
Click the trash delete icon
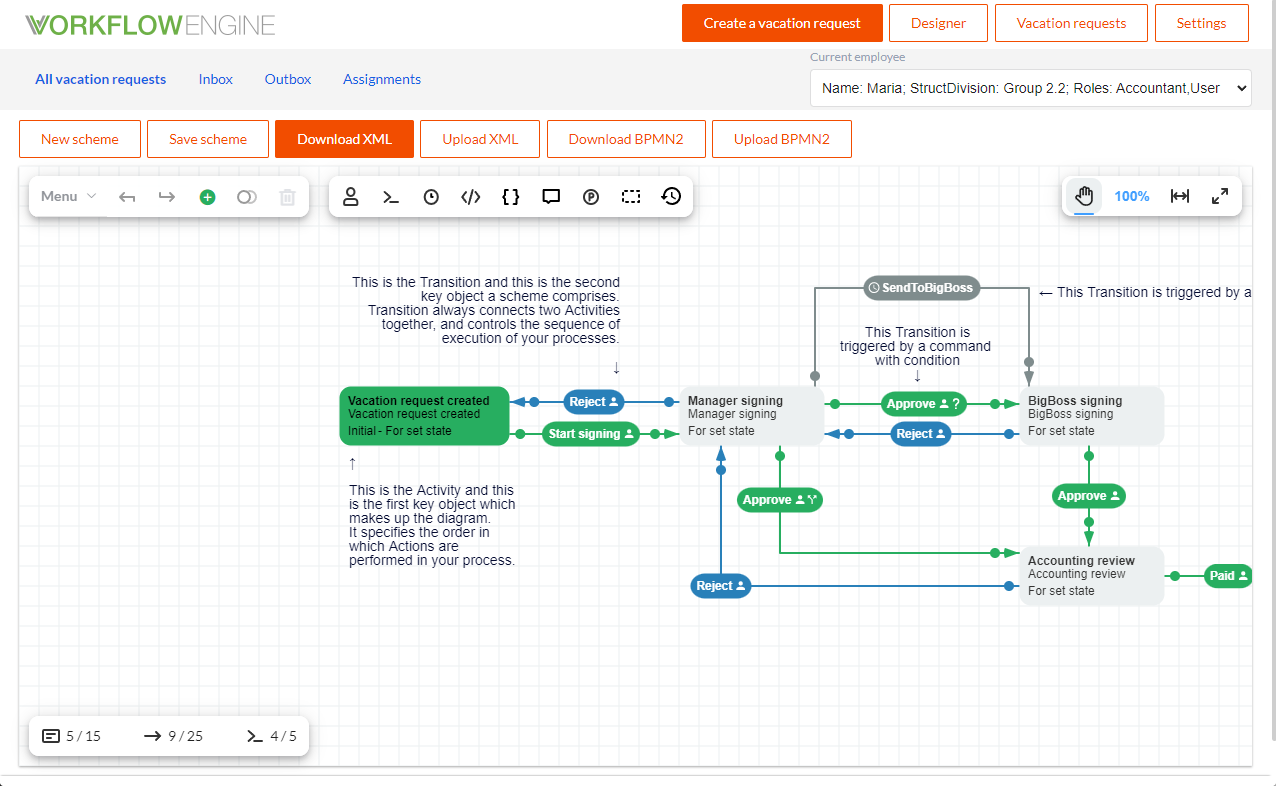pos(287,197)
